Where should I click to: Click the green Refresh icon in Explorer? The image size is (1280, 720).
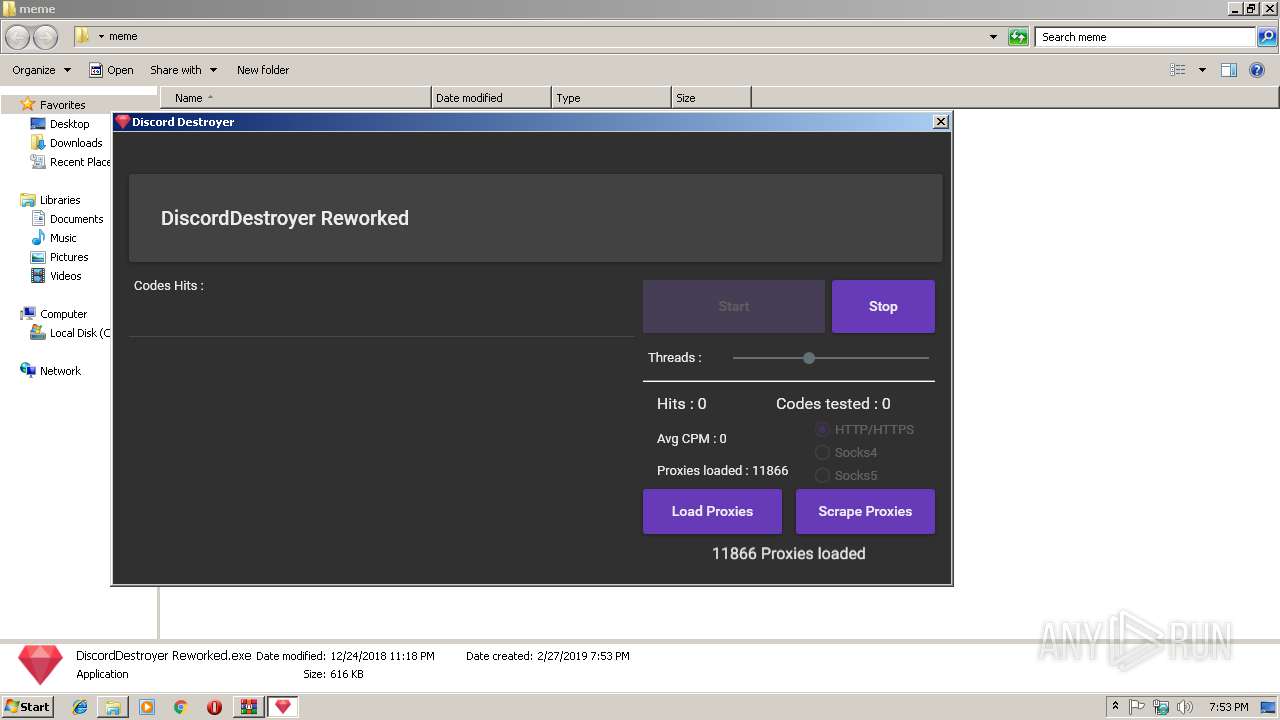(1018, 37)
